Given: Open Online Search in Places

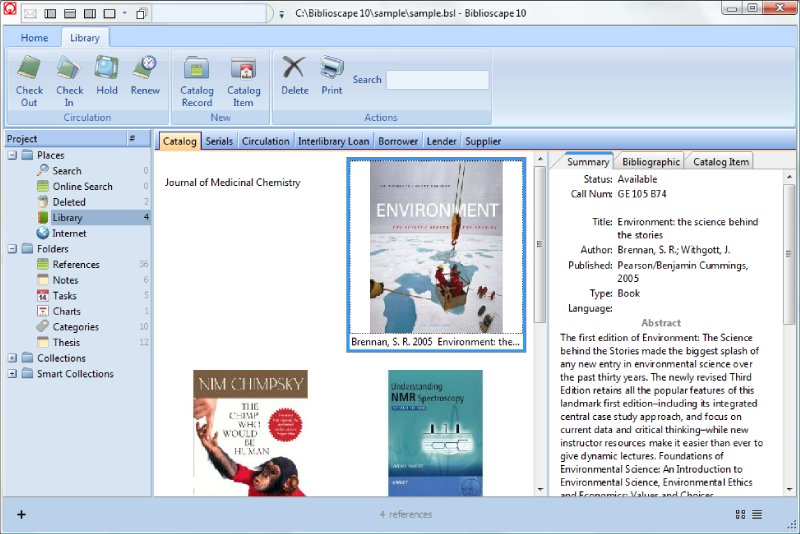Looking at the screenshot, I should click(82, 186).
